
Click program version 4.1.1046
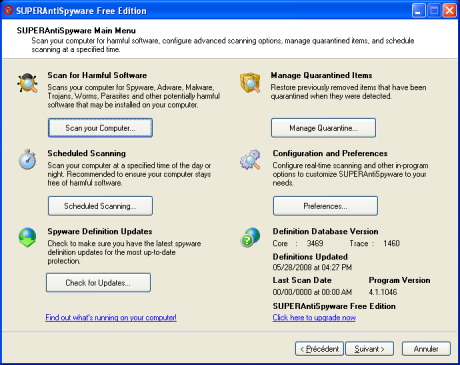[x=383, y=292]
